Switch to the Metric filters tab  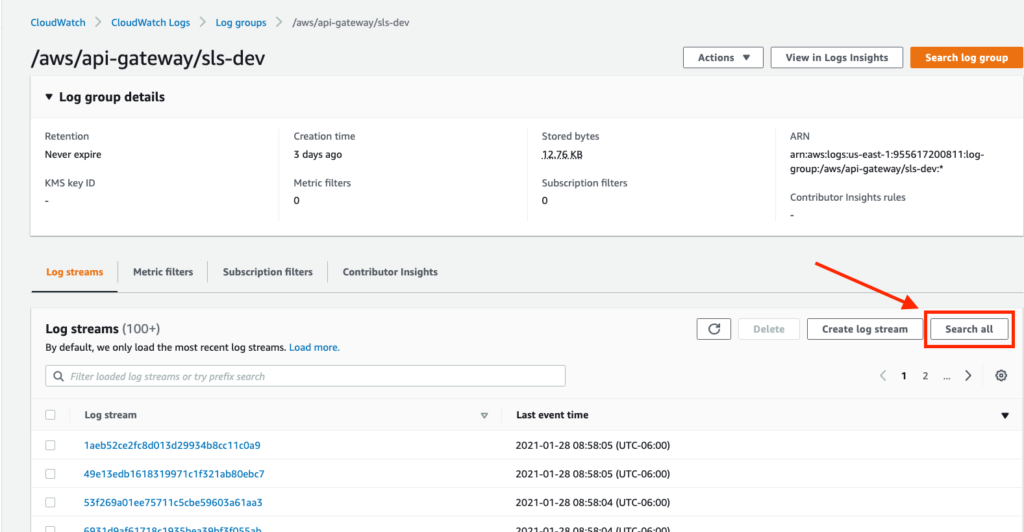click(x=163, y=272)
